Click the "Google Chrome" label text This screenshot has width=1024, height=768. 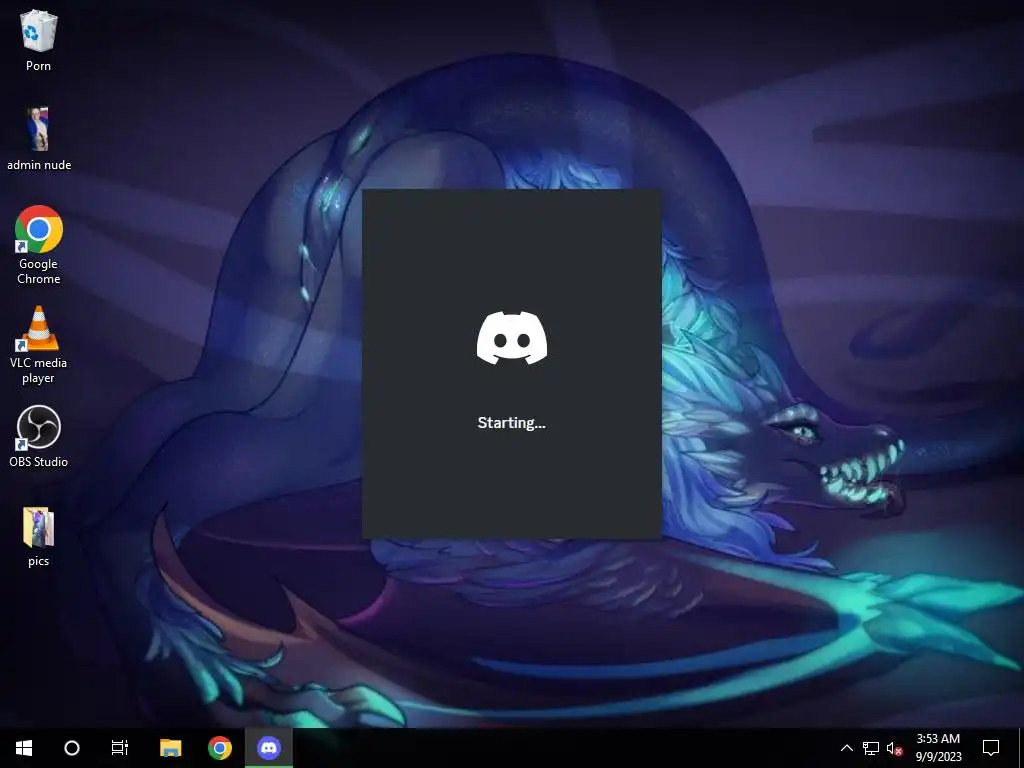39,271
